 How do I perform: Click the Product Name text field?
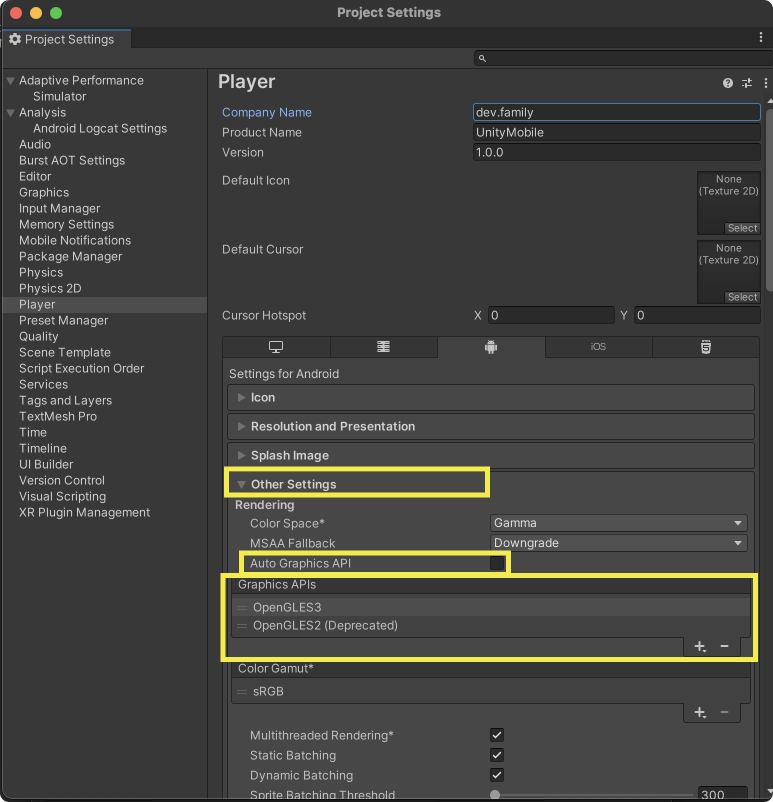pyautogui.click(x=616, y=132)
